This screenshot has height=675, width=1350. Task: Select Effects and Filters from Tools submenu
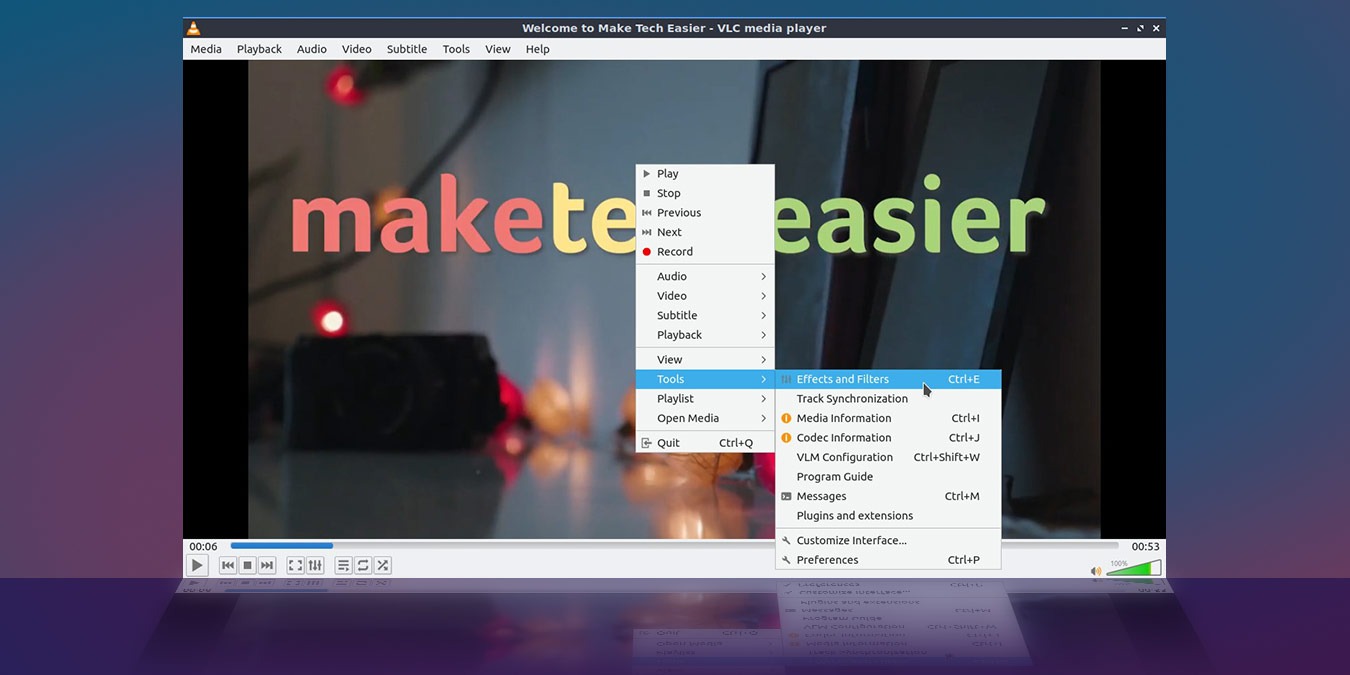point(842,379)
